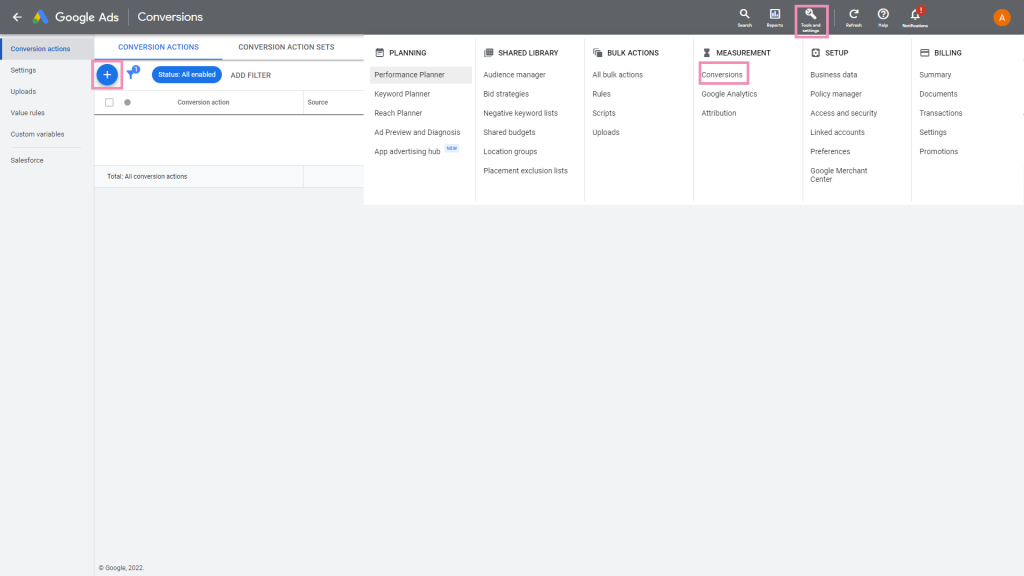Open Keyword Planner
The image size is (1024, 576).
tap(402, 94)
